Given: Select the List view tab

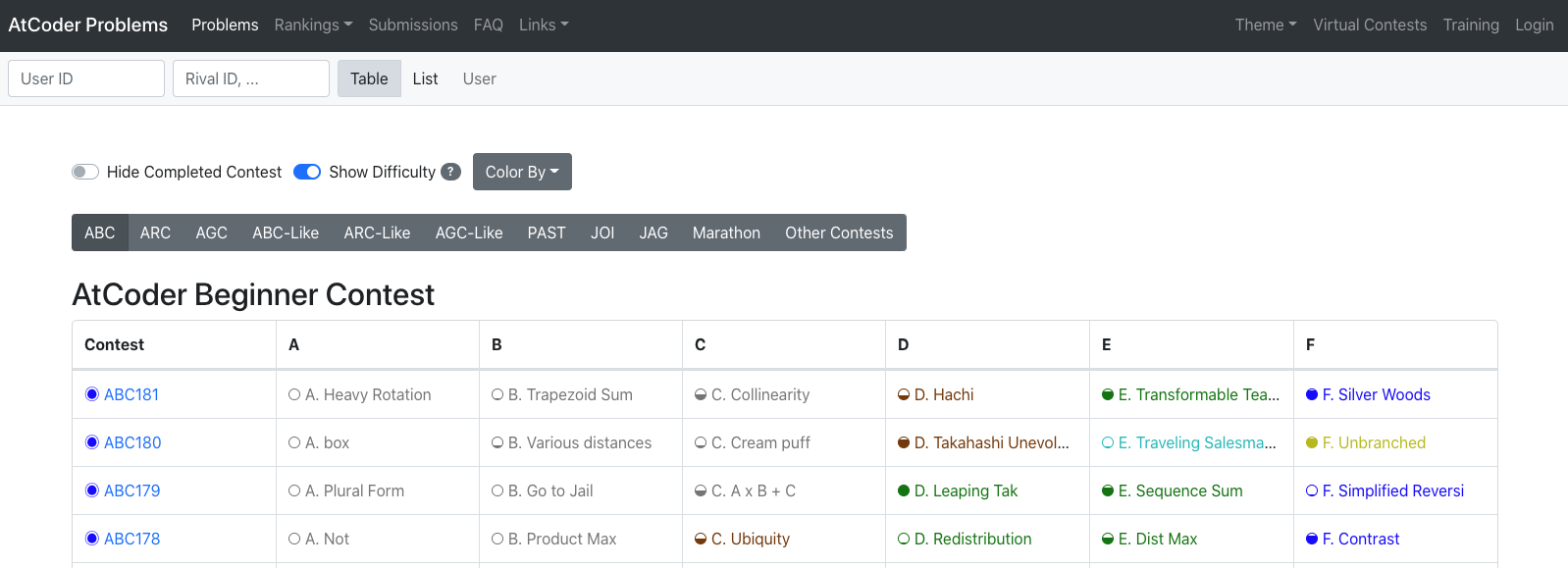Looking at the screenshot, I should coord(425,78).
